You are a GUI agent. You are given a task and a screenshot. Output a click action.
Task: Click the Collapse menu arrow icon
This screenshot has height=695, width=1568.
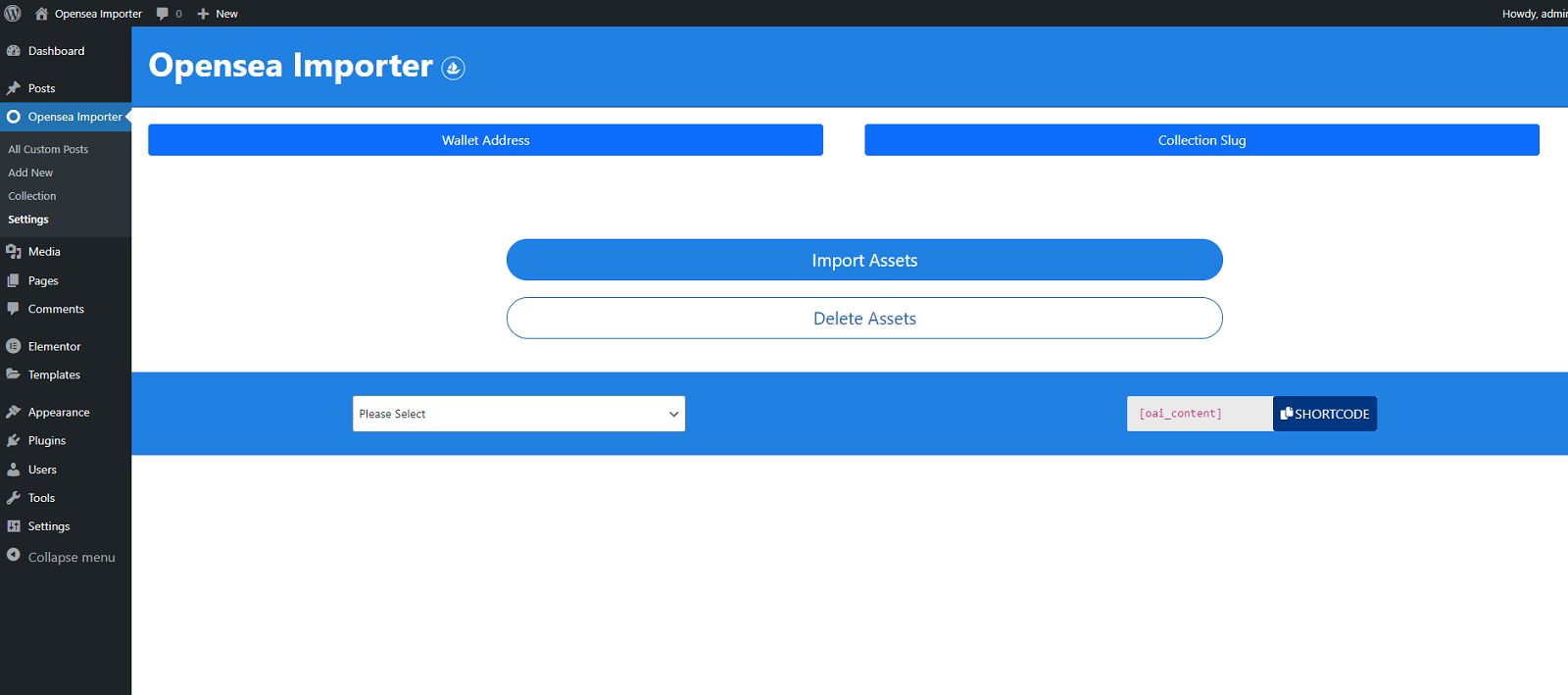(x=14, y=555)
